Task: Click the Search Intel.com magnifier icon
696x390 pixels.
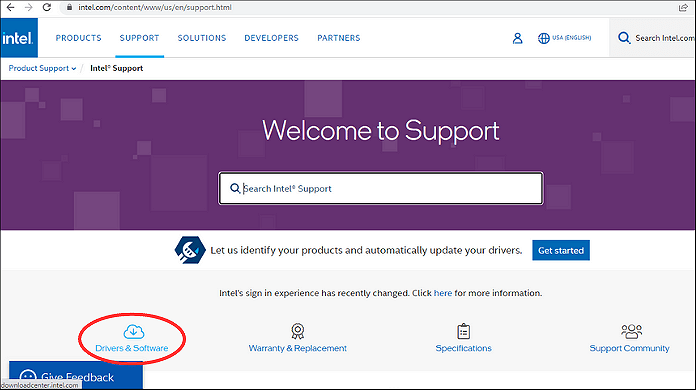Action: coord(624,38)
